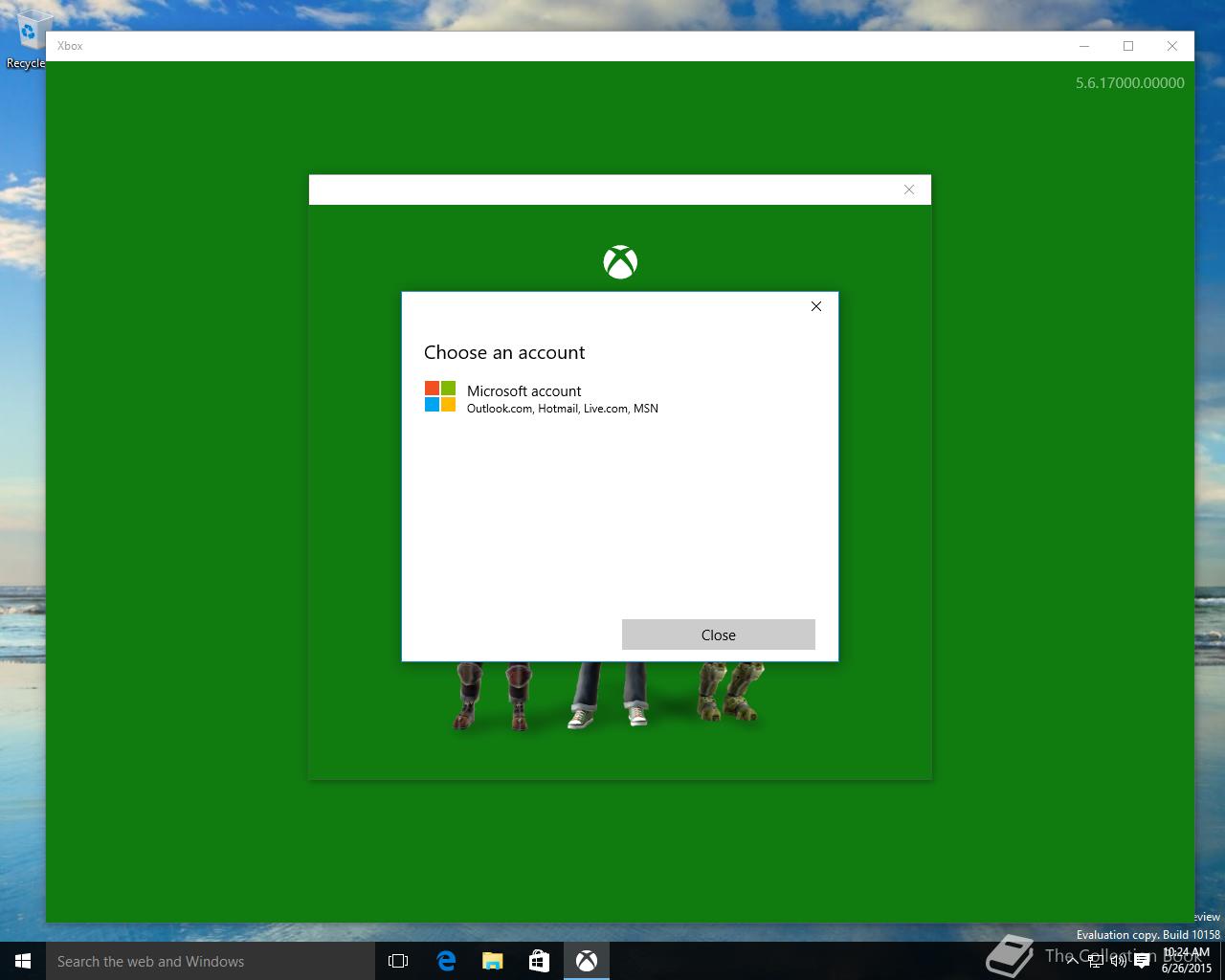
Task: Open the Recycle Bin desktop icon
Action: (27, 38)
